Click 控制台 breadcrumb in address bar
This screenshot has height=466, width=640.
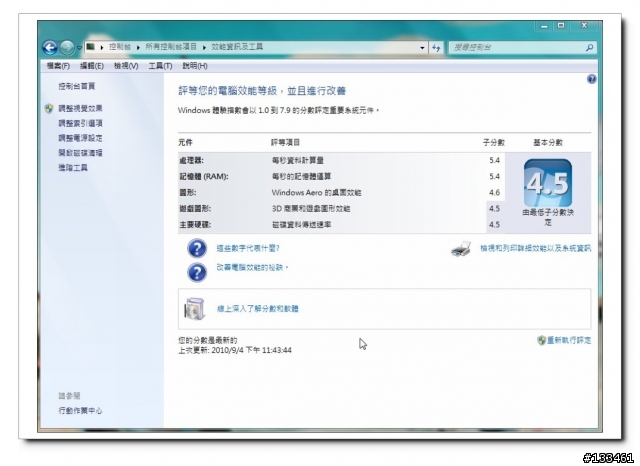(x=120, y=47)
